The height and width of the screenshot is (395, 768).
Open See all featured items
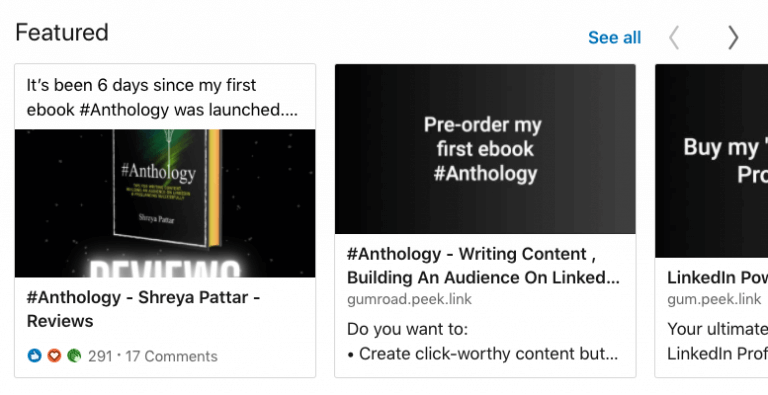[614, 38]
